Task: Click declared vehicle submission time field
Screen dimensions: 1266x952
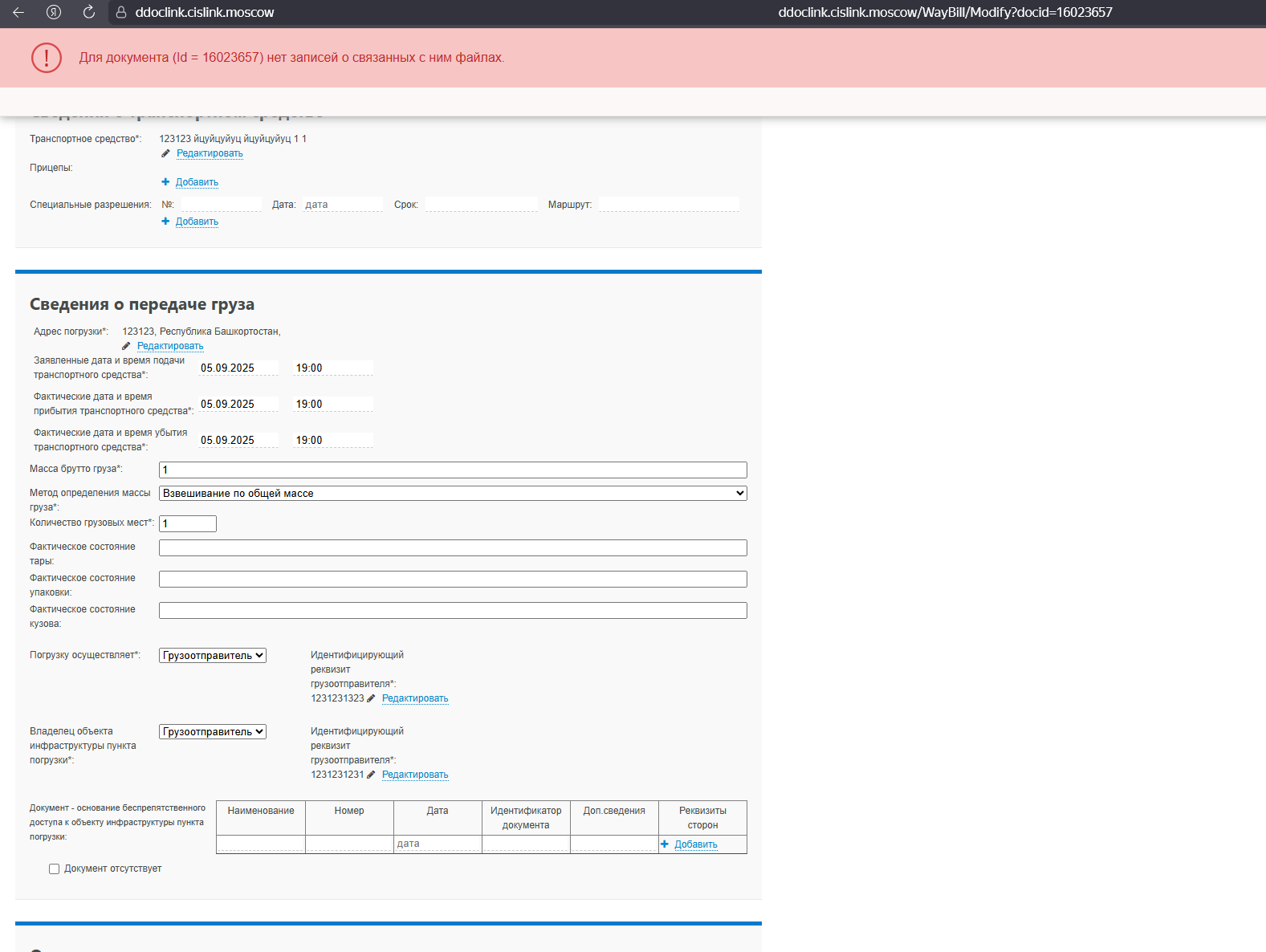Action: click(333, 368)
